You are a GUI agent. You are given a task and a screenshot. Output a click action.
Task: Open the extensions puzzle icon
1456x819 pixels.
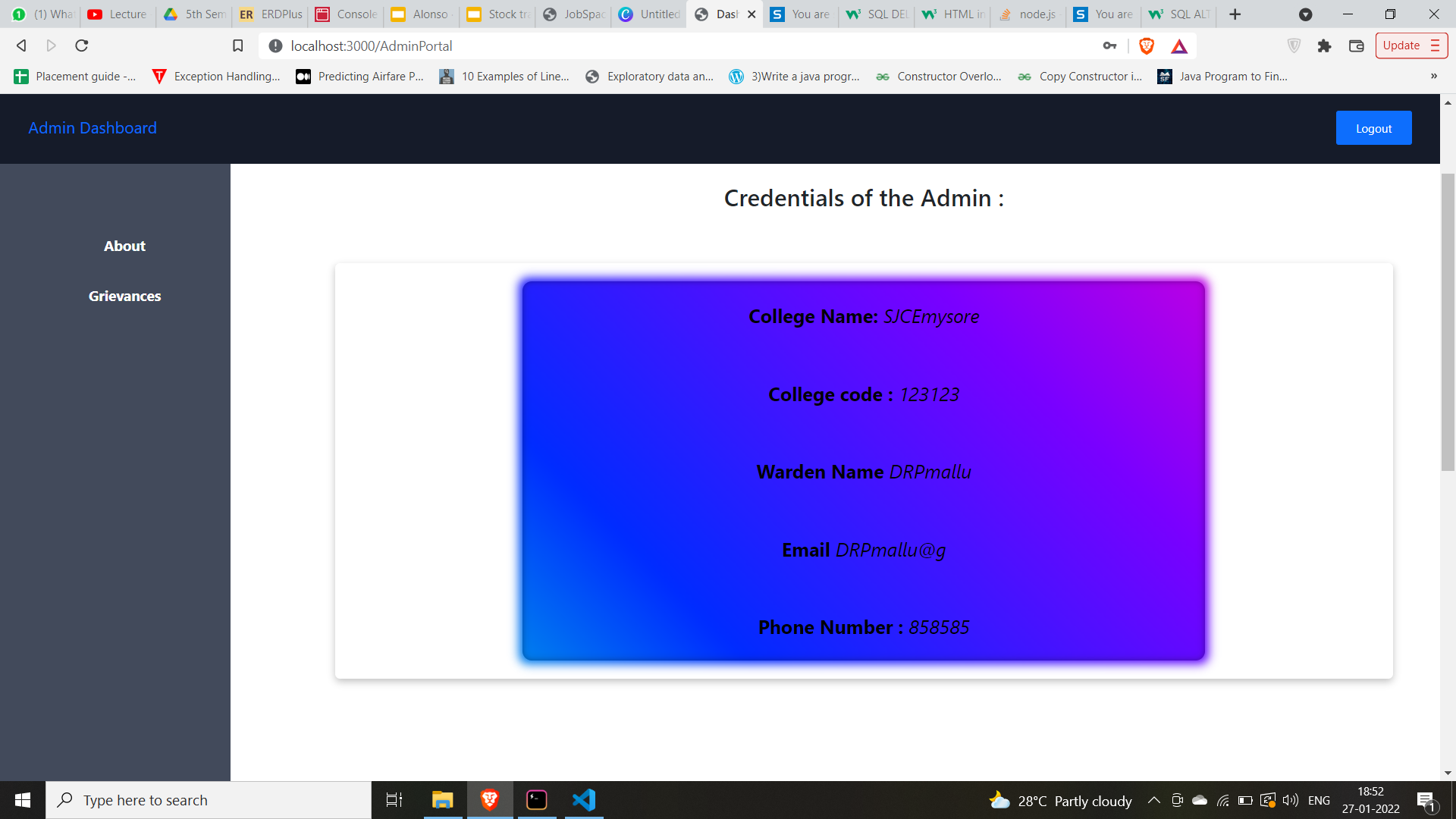[x=1324, y=46]
